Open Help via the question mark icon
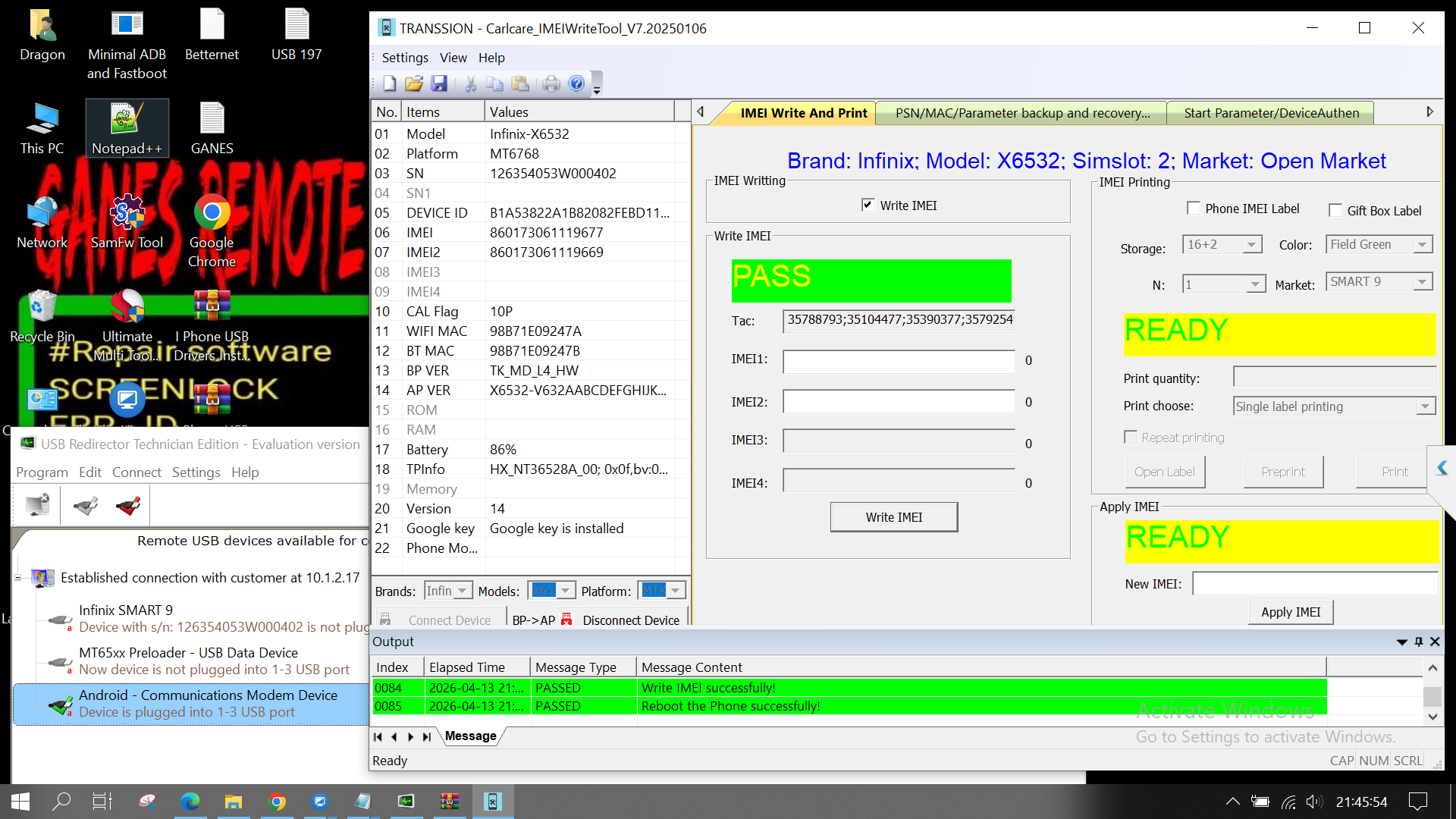1456x819 pixels. point(576,83)
